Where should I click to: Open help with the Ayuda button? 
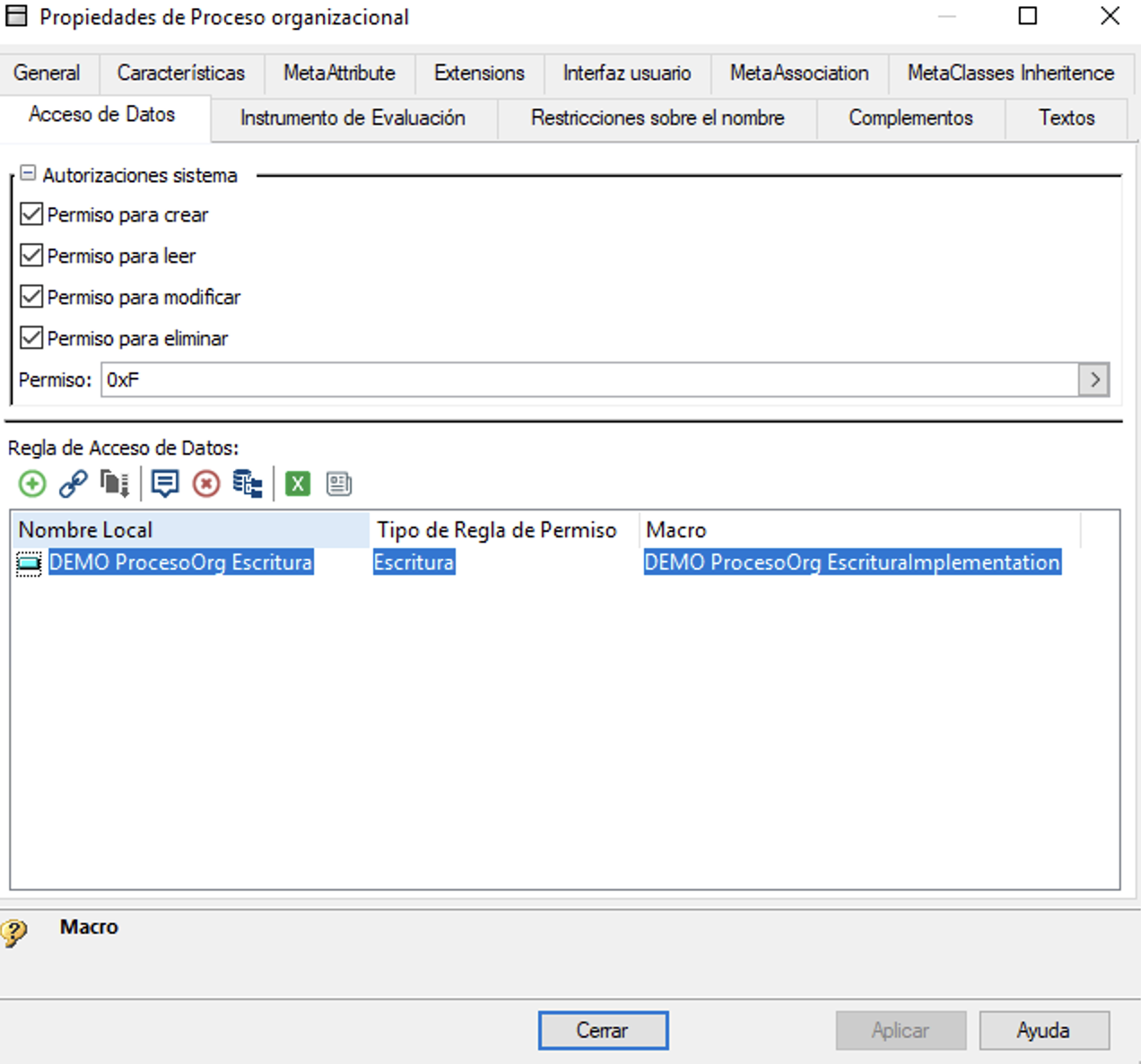pyautogui.click(x=1044, y=1030)
